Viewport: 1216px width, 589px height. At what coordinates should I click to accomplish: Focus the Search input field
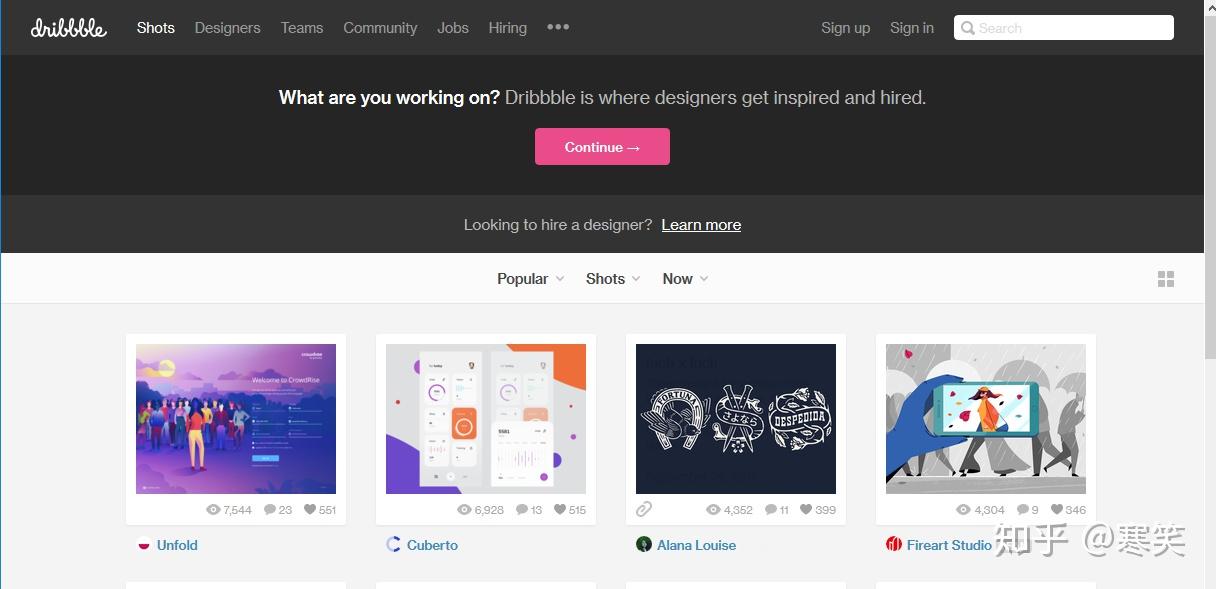click(1070, 28)
